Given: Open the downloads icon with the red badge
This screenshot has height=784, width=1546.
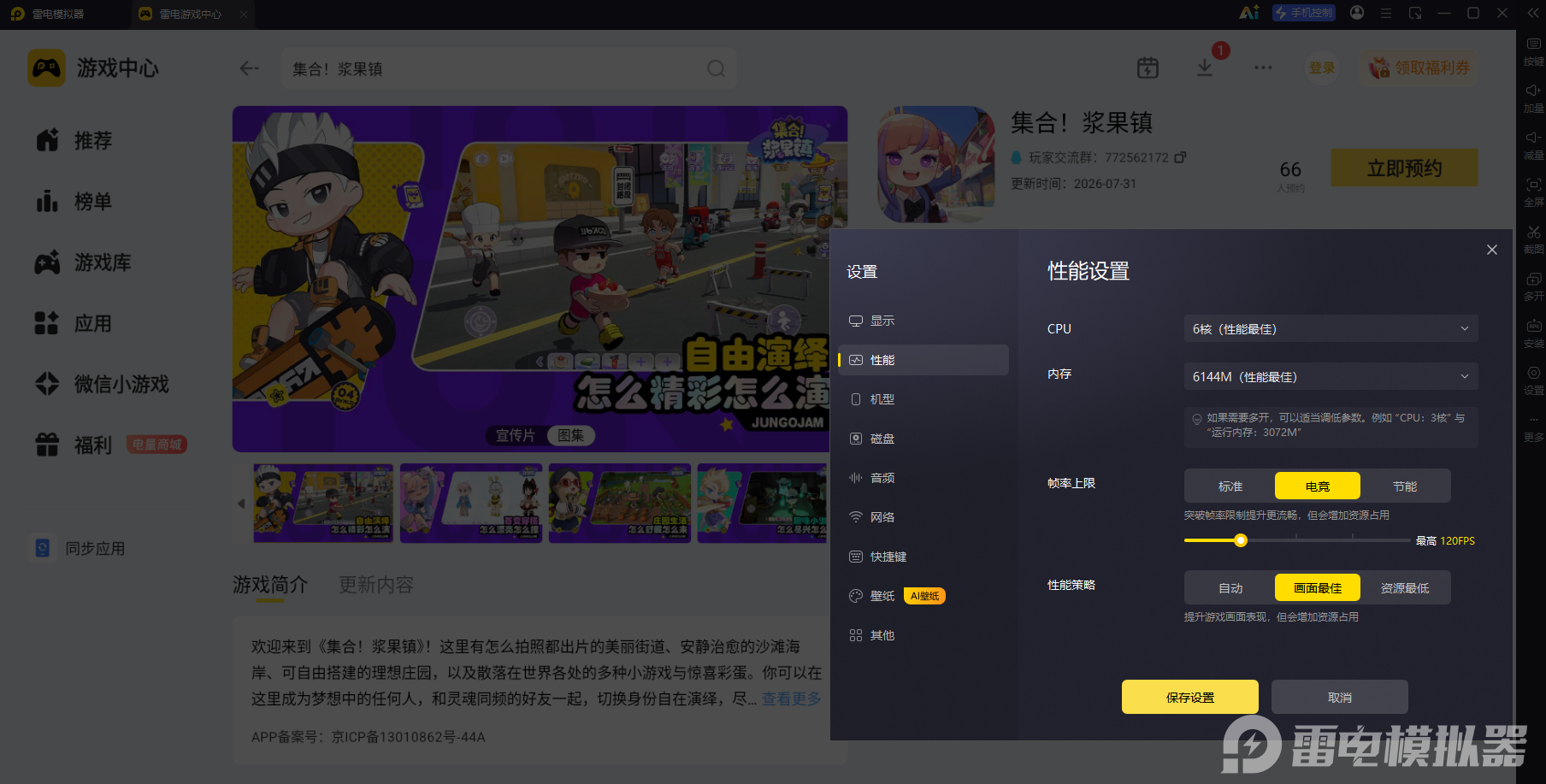Looking at the screenshot, I should 1205,68.
